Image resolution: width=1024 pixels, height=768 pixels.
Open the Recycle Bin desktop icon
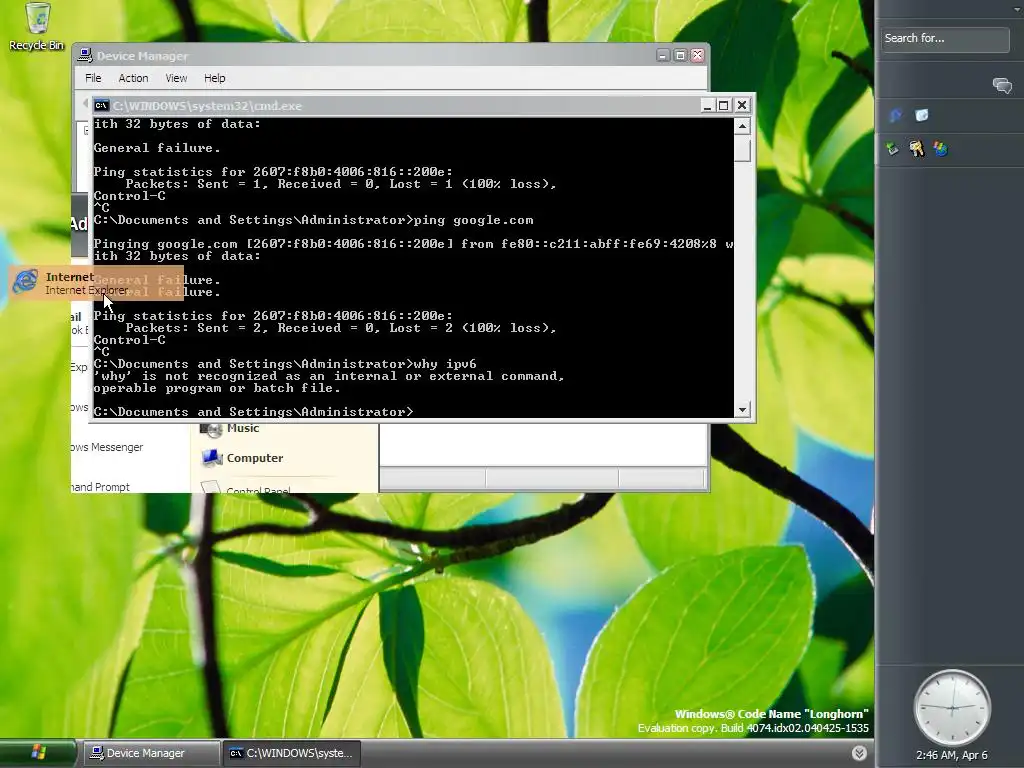pos(37,26)
